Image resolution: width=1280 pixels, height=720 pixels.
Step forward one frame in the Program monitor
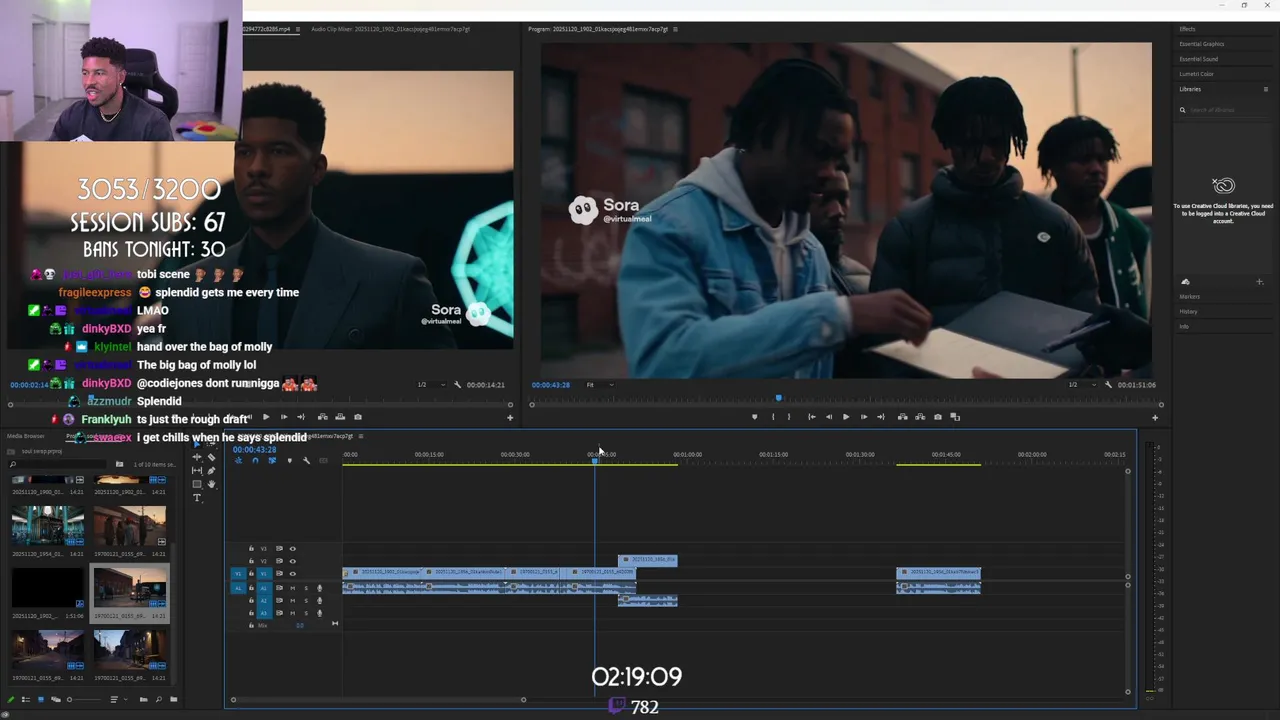pyautogui.click(x=864, y=417)
